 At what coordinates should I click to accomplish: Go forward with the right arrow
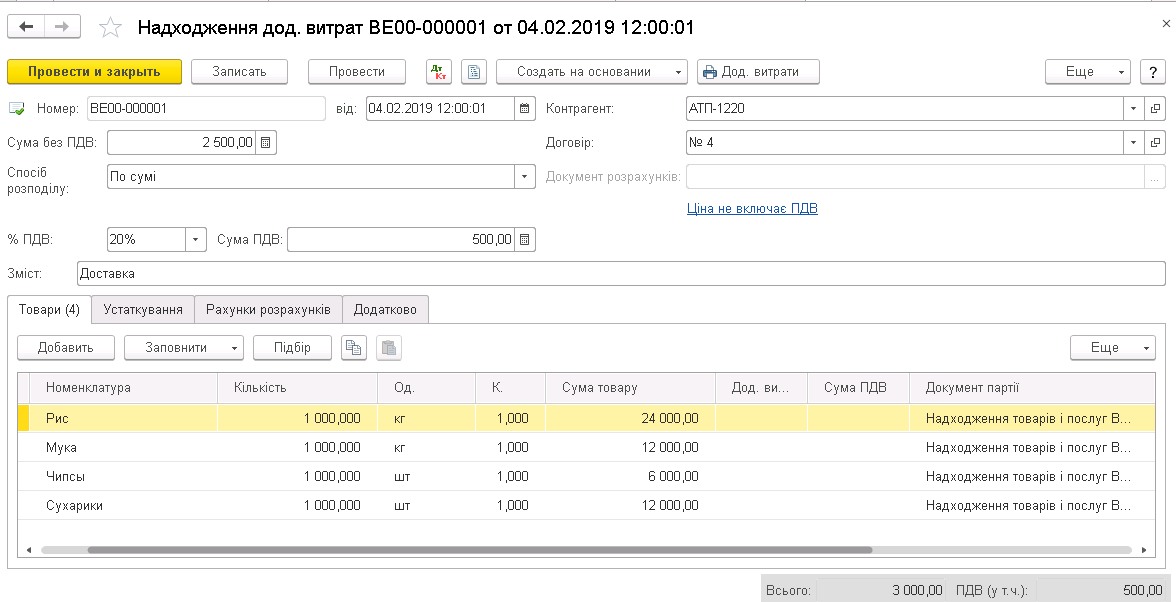click(x=62, y=27)
